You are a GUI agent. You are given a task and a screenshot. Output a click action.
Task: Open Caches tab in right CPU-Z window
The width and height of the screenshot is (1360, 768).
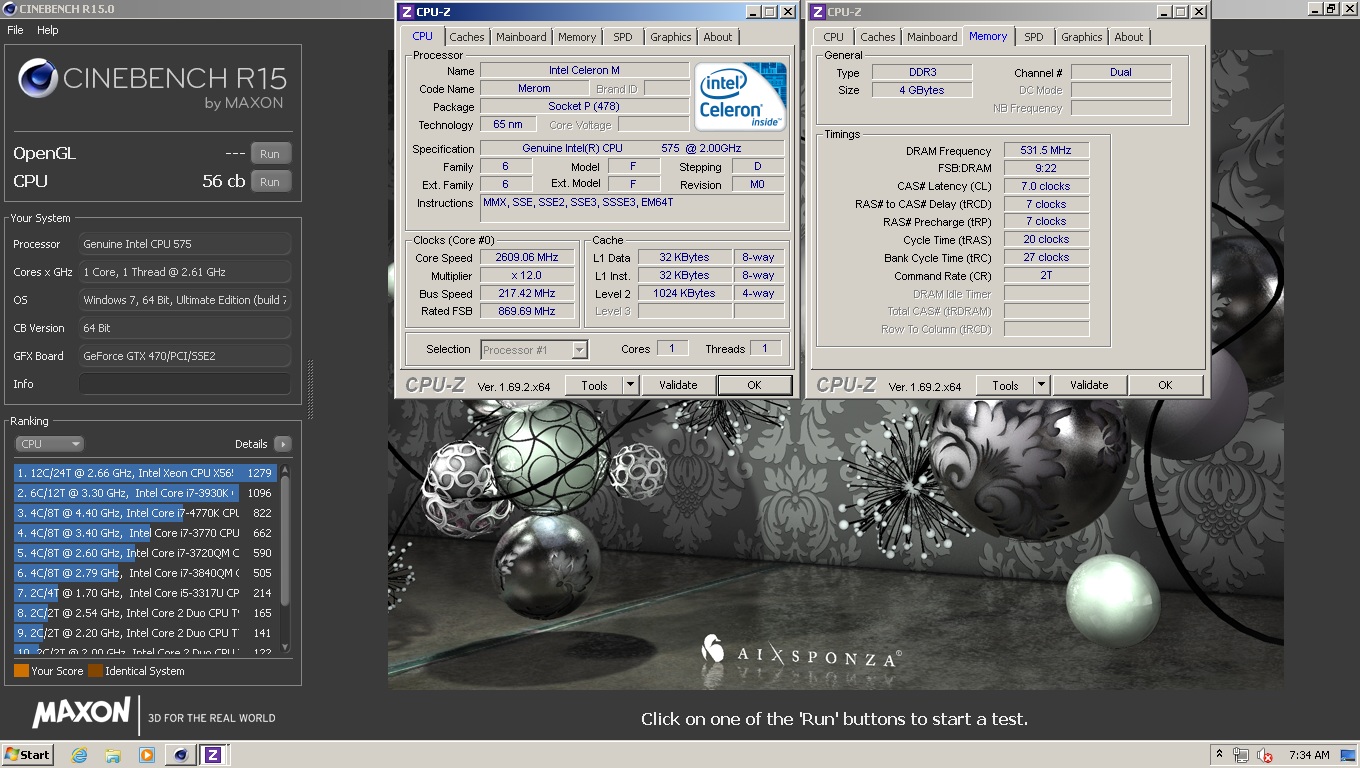(x=878, y=37)
